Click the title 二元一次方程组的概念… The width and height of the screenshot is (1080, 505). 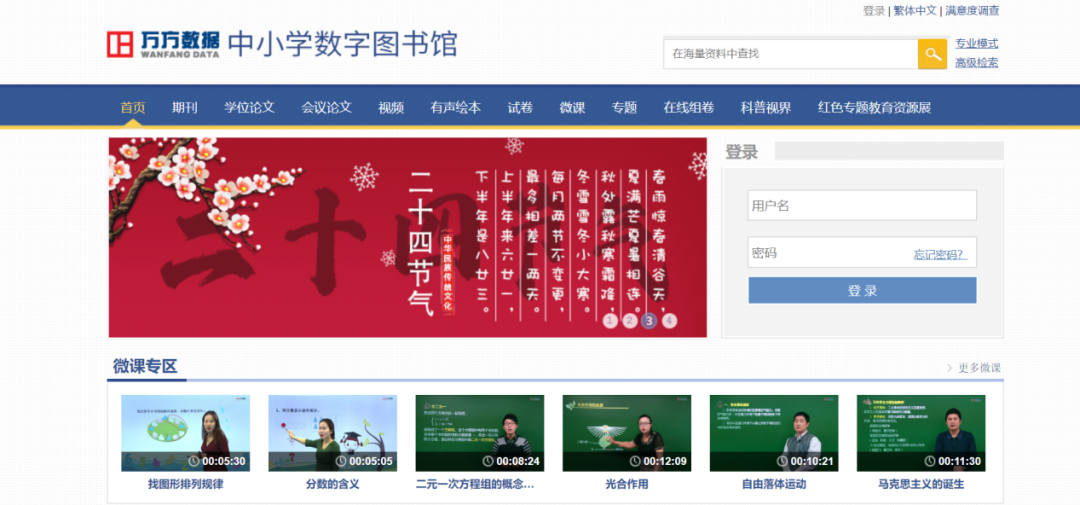tap(475, 484)
